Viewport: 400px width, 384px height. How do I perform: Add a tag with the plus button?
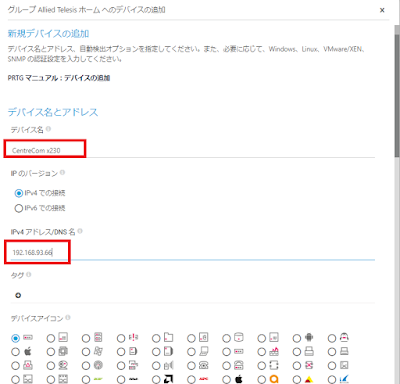click(x=18, y=295)
